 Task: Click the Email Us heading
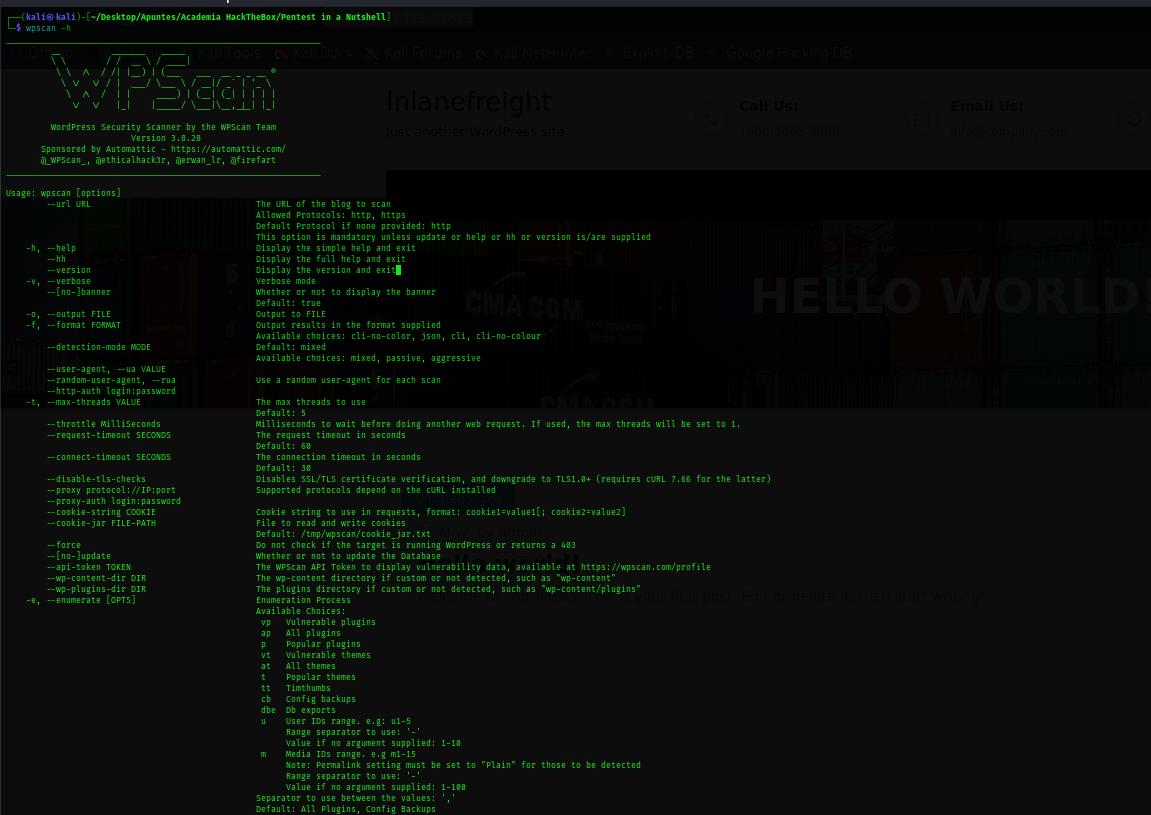pyautogui.click(x=986, y=106)
